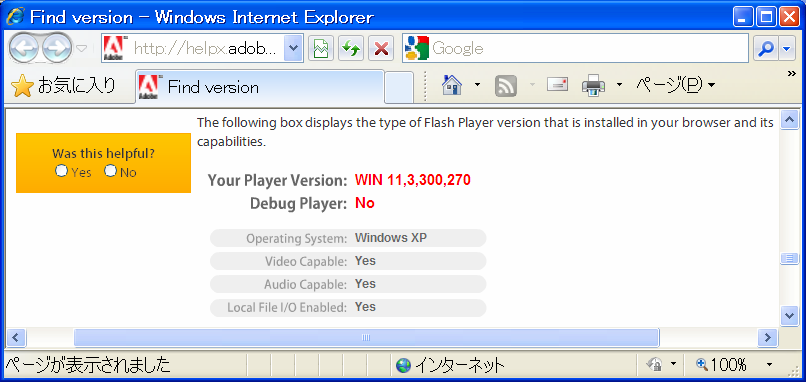806x382 pixels.
Task: Open a new blank tab
Action: 399,87
